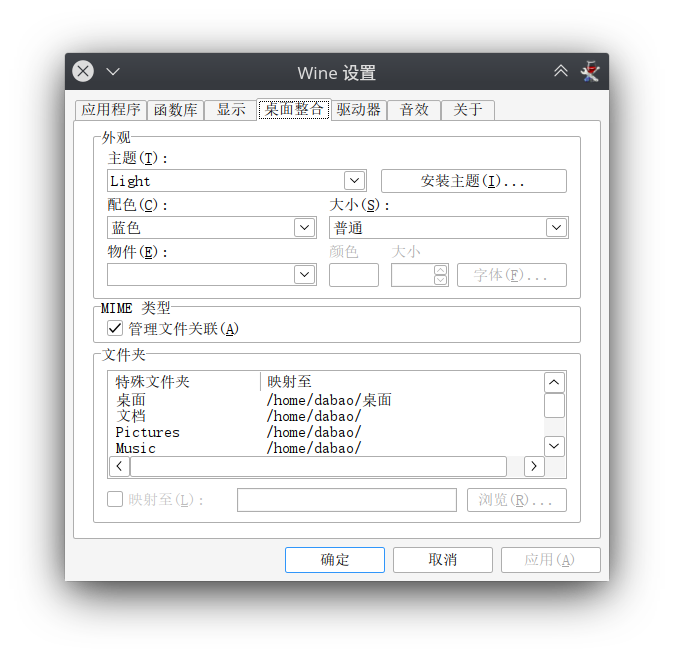Confirm with the 确定 button
The width and height of the screenshot is (674, 658).
click(334, 560)
